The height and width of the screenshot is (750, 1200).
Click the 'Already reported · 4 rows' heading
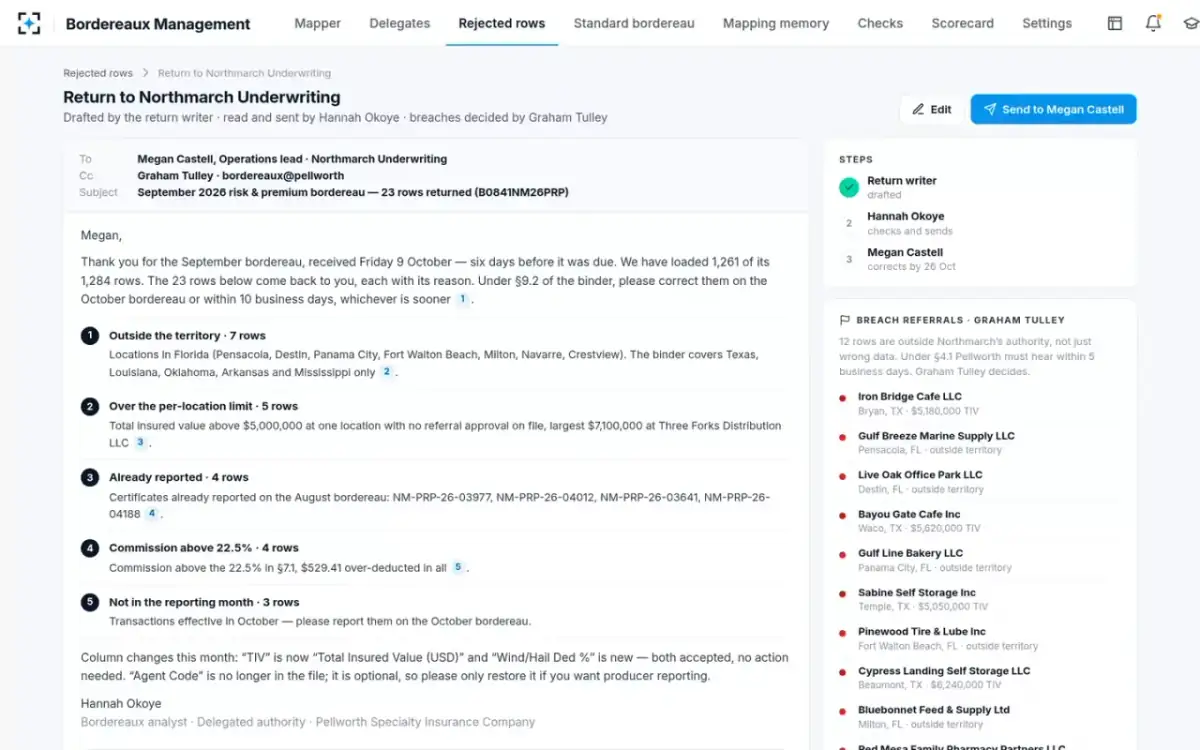click(x=179, y=477)
